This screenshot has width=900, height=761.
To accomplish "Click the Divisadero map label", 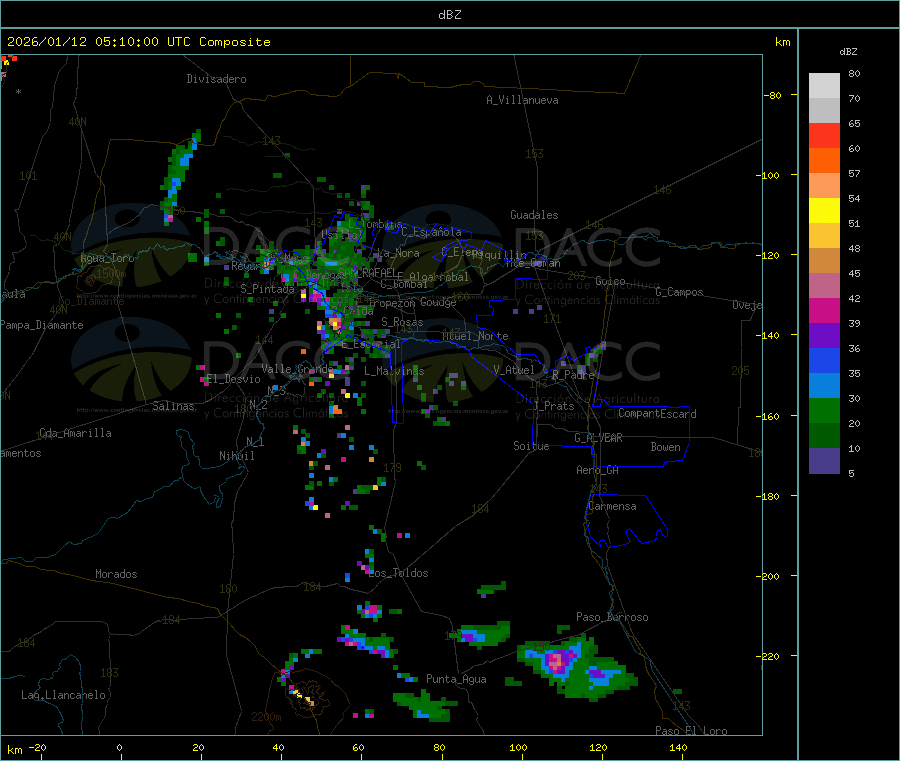I will 216,79.
